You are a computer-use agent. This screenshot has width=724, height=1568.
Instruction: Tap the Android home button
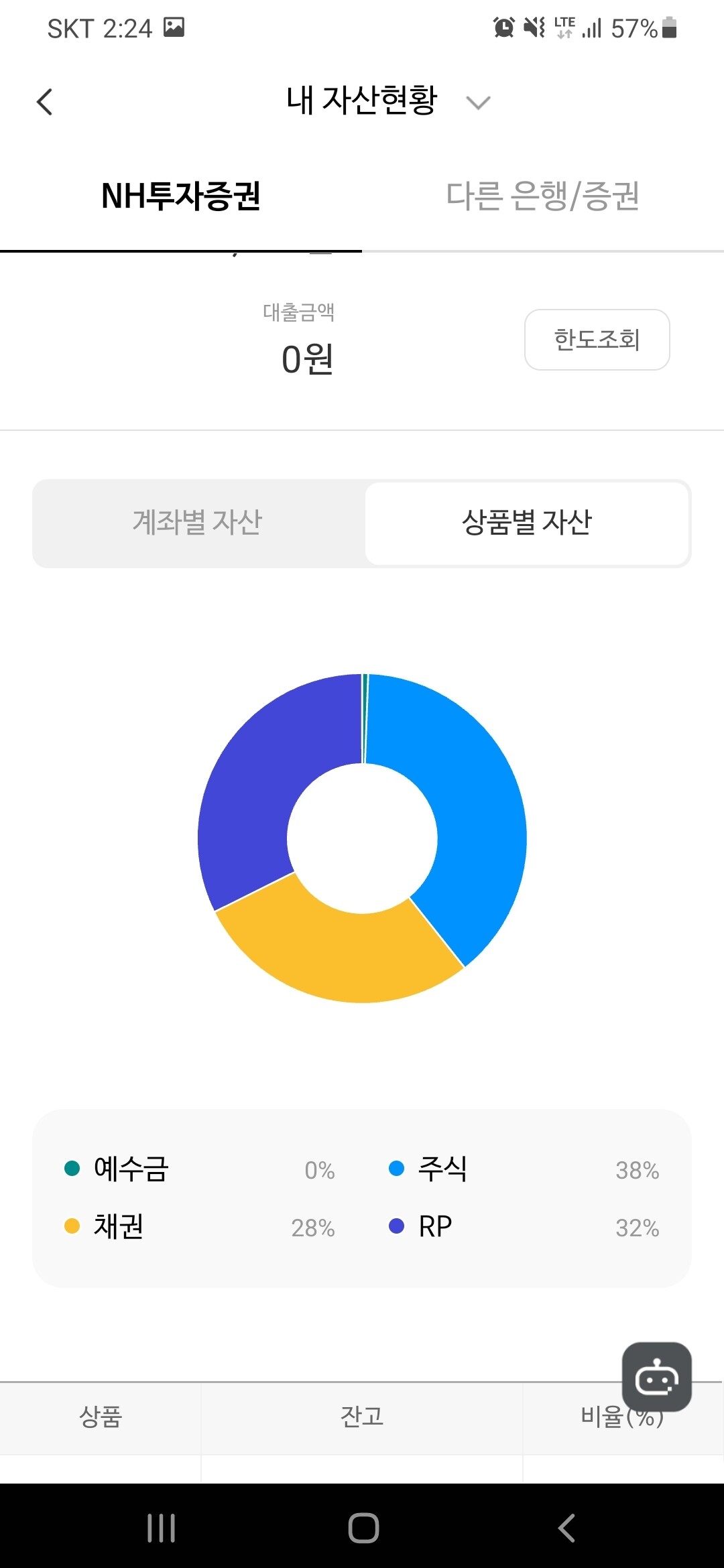[363, 1528]
